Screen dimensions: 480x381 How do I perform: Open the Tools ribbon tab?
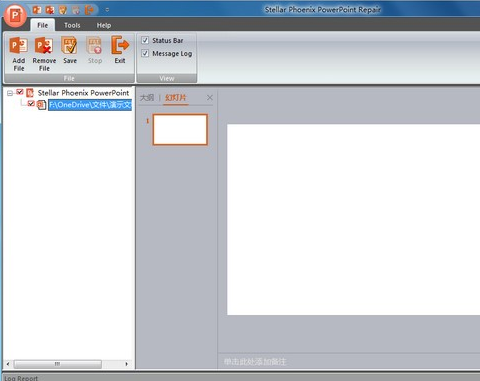click(x=72, y=25)
